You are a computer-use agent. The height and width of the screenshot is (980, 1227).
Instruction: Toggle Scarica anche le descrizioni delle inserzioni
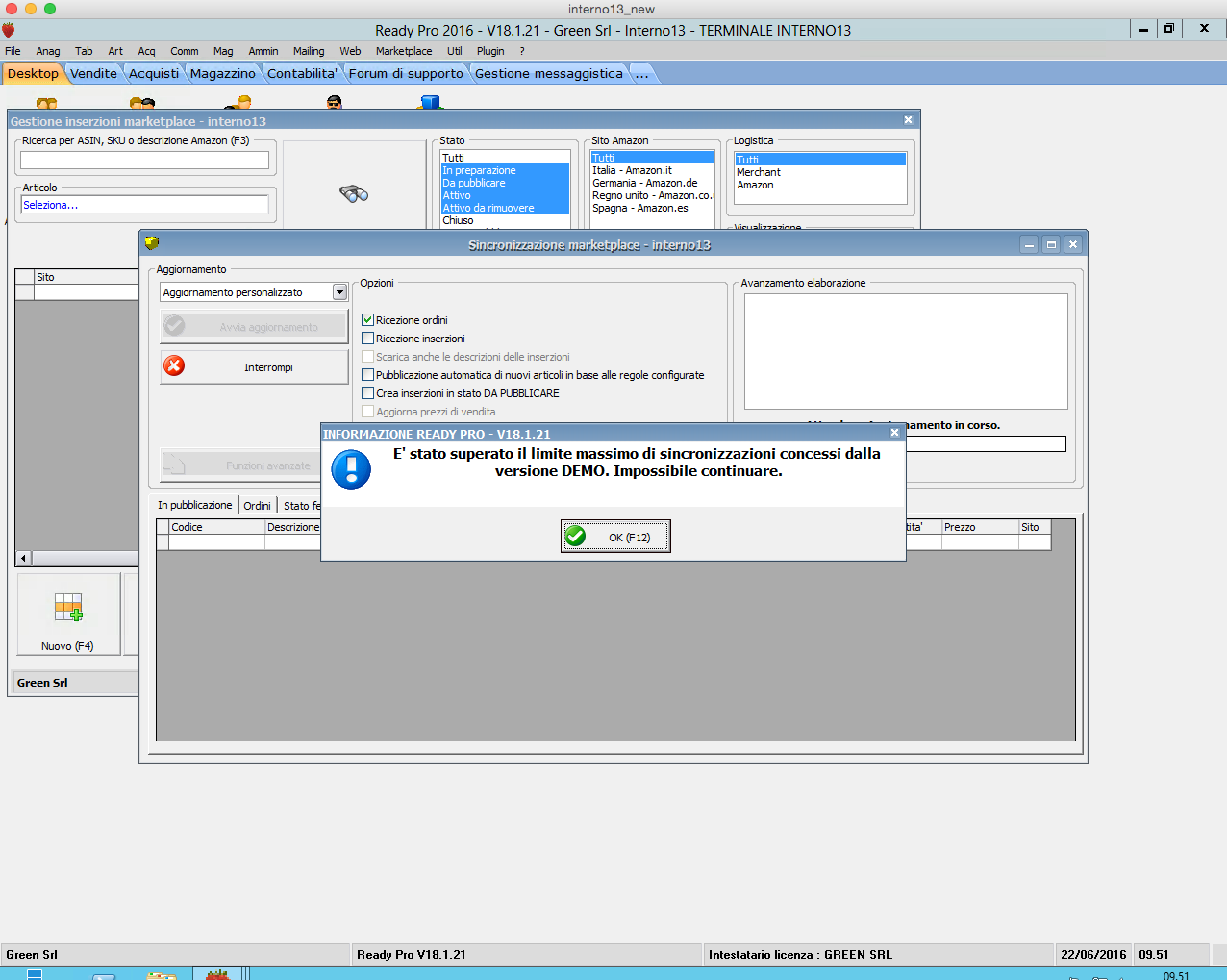point(367,357)
